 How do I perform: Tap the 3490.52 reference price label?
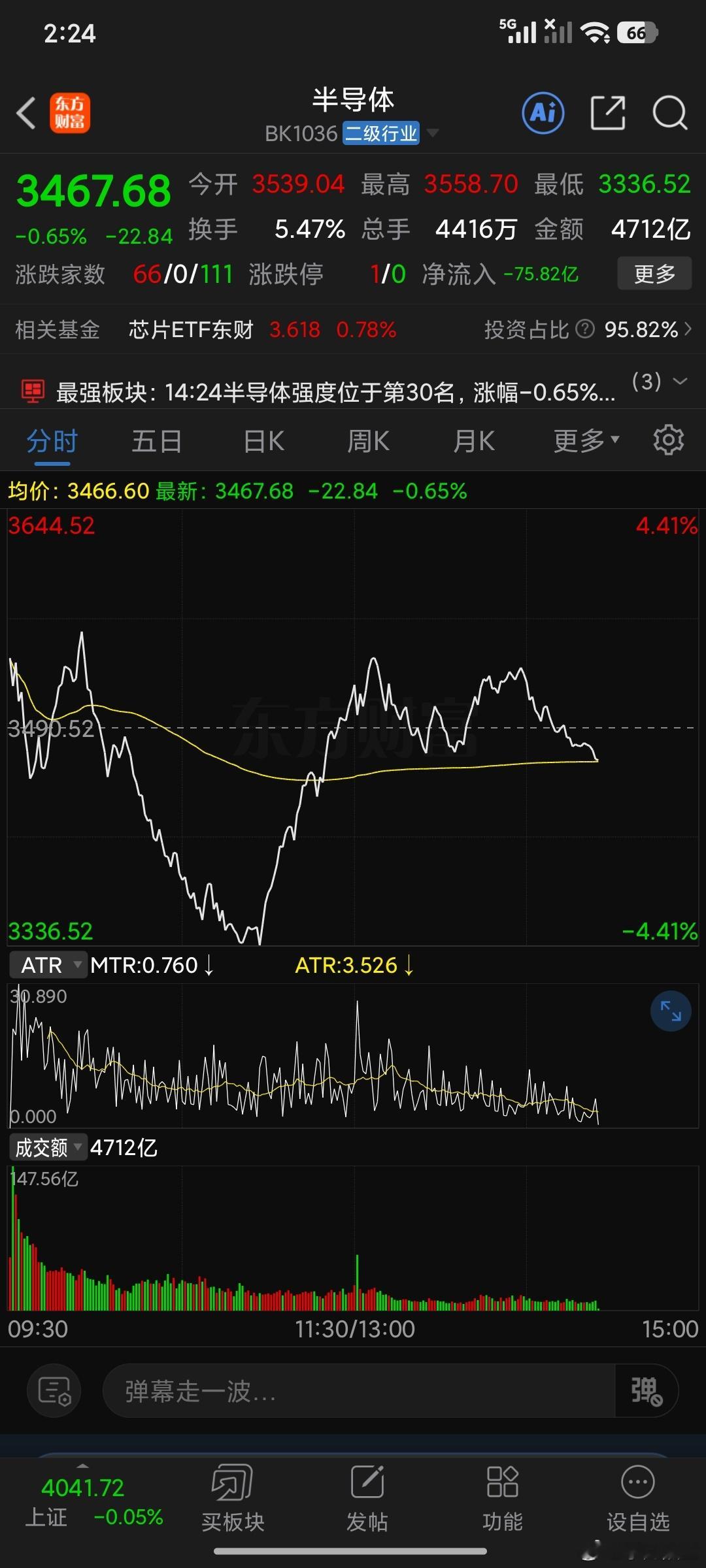(x=51, y=728)
